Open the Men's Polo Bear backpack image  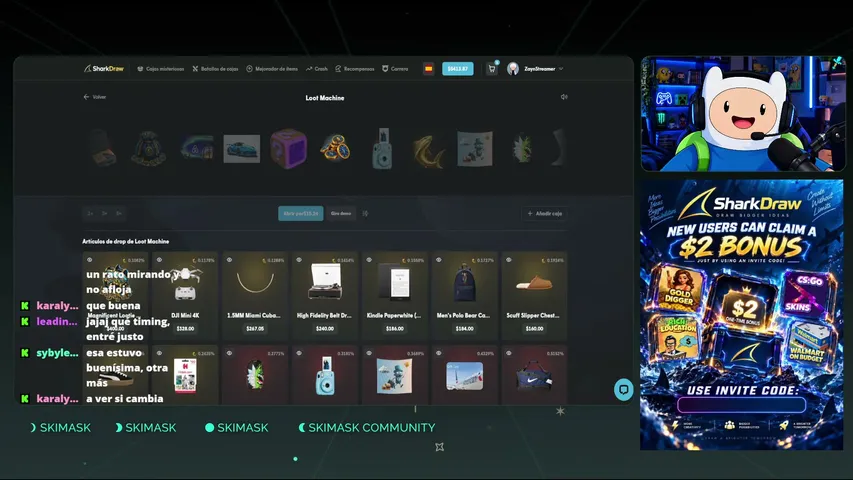pyautogui.click(x=464, y=284)
